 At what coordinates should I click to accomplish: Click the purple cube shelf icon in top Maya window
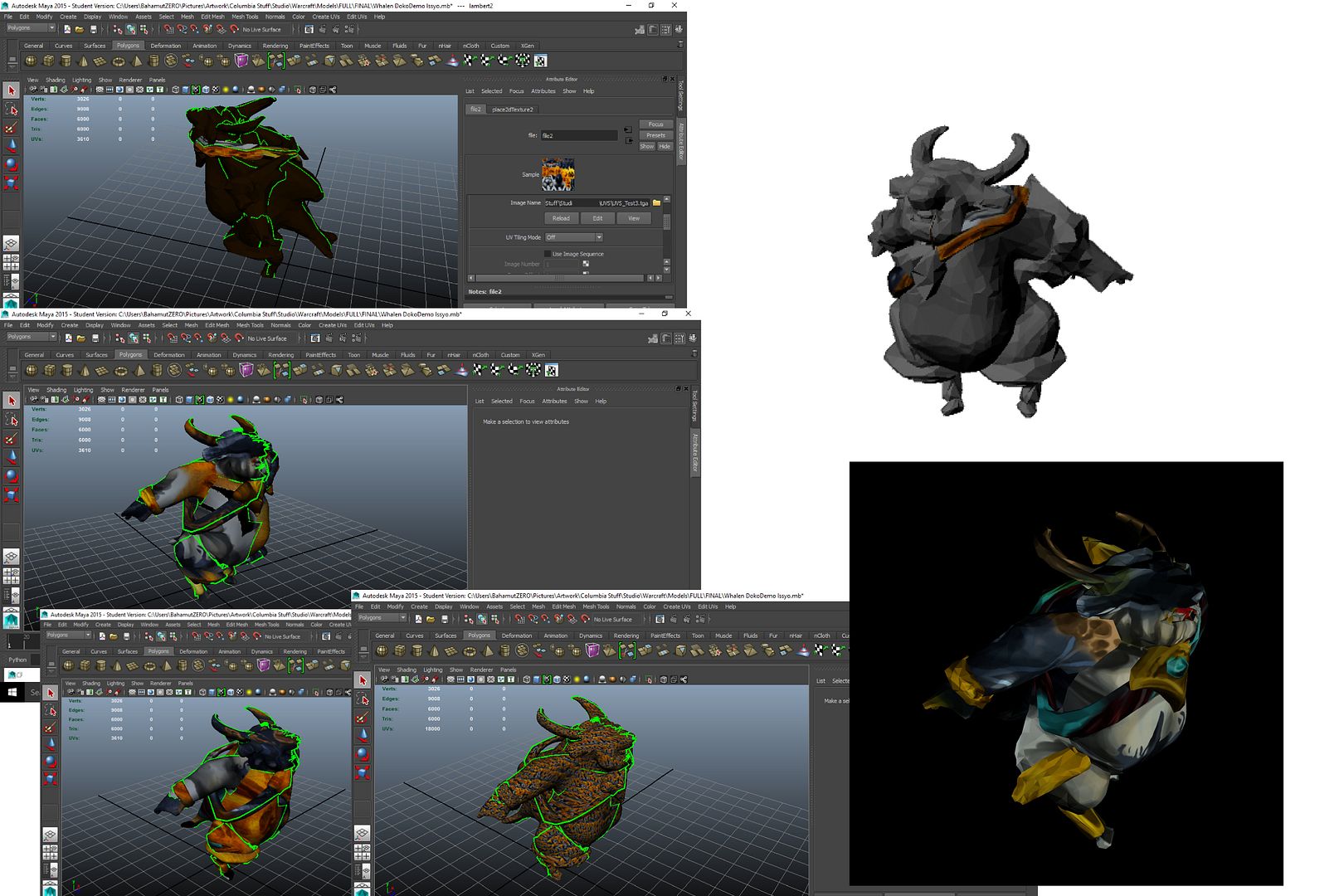(x=241, y=61)
